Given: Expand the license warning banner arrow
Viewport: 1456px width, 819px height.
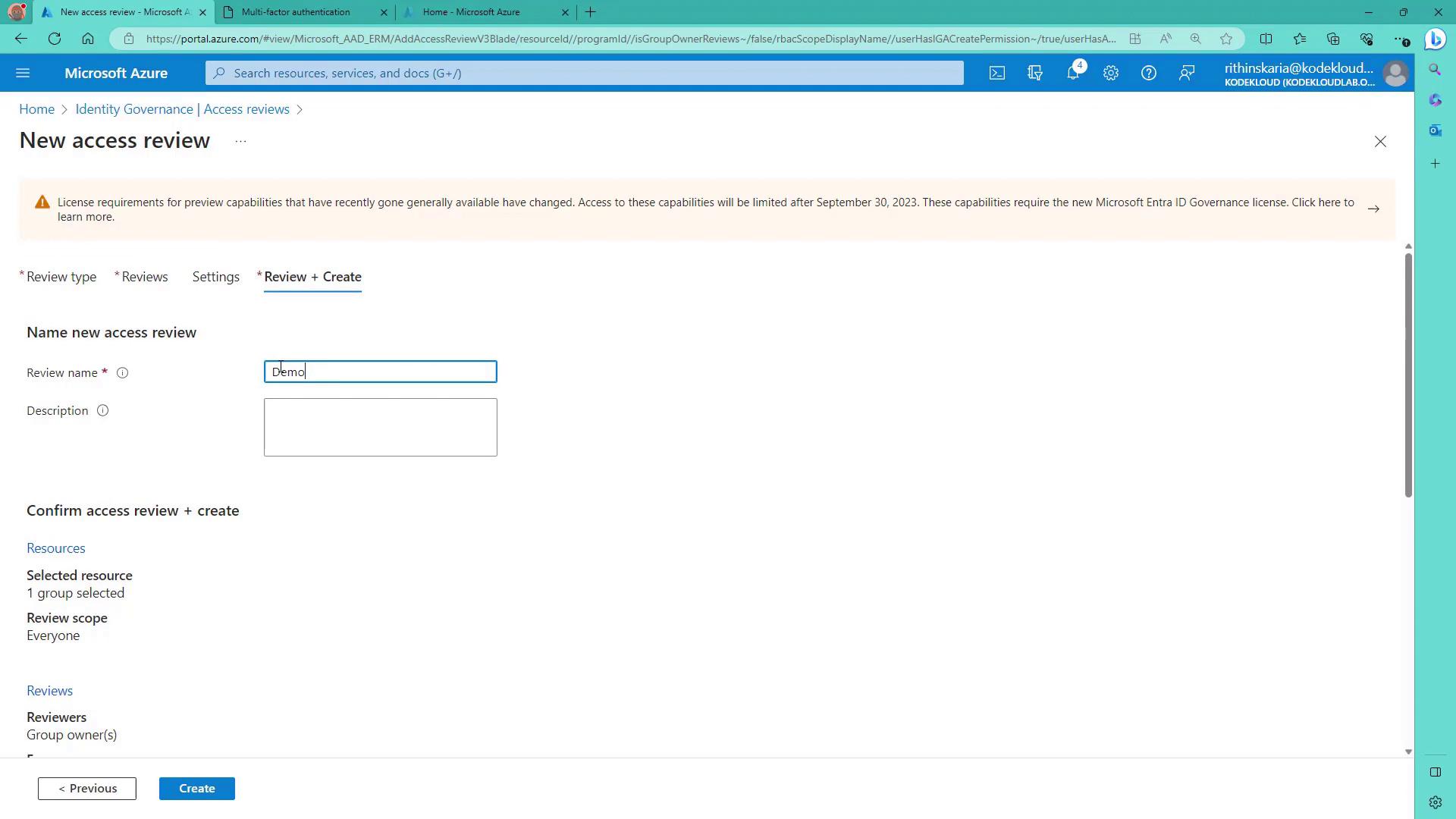Looking at the screenshot, I should 1373,209.
